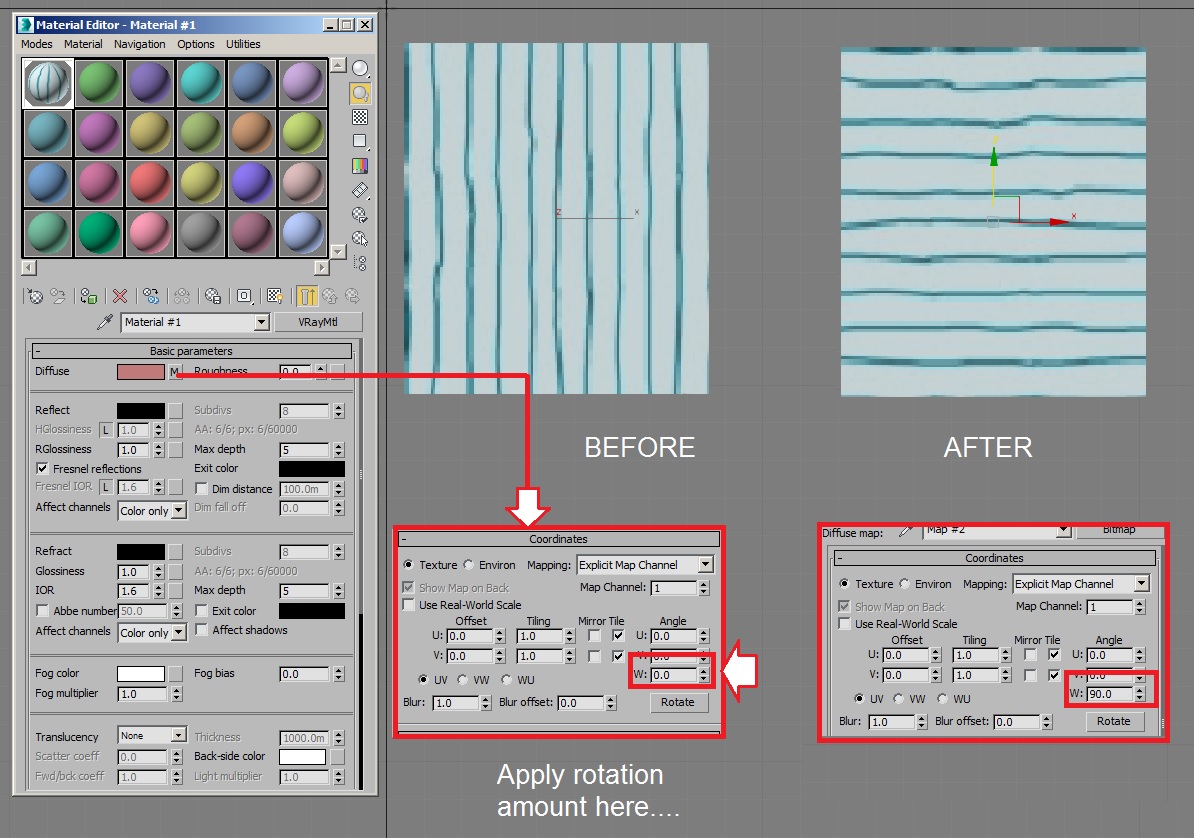This screenshot has width=1194, height=838.
Task: Click the checkered Background icon
Action: coord(360,117)
